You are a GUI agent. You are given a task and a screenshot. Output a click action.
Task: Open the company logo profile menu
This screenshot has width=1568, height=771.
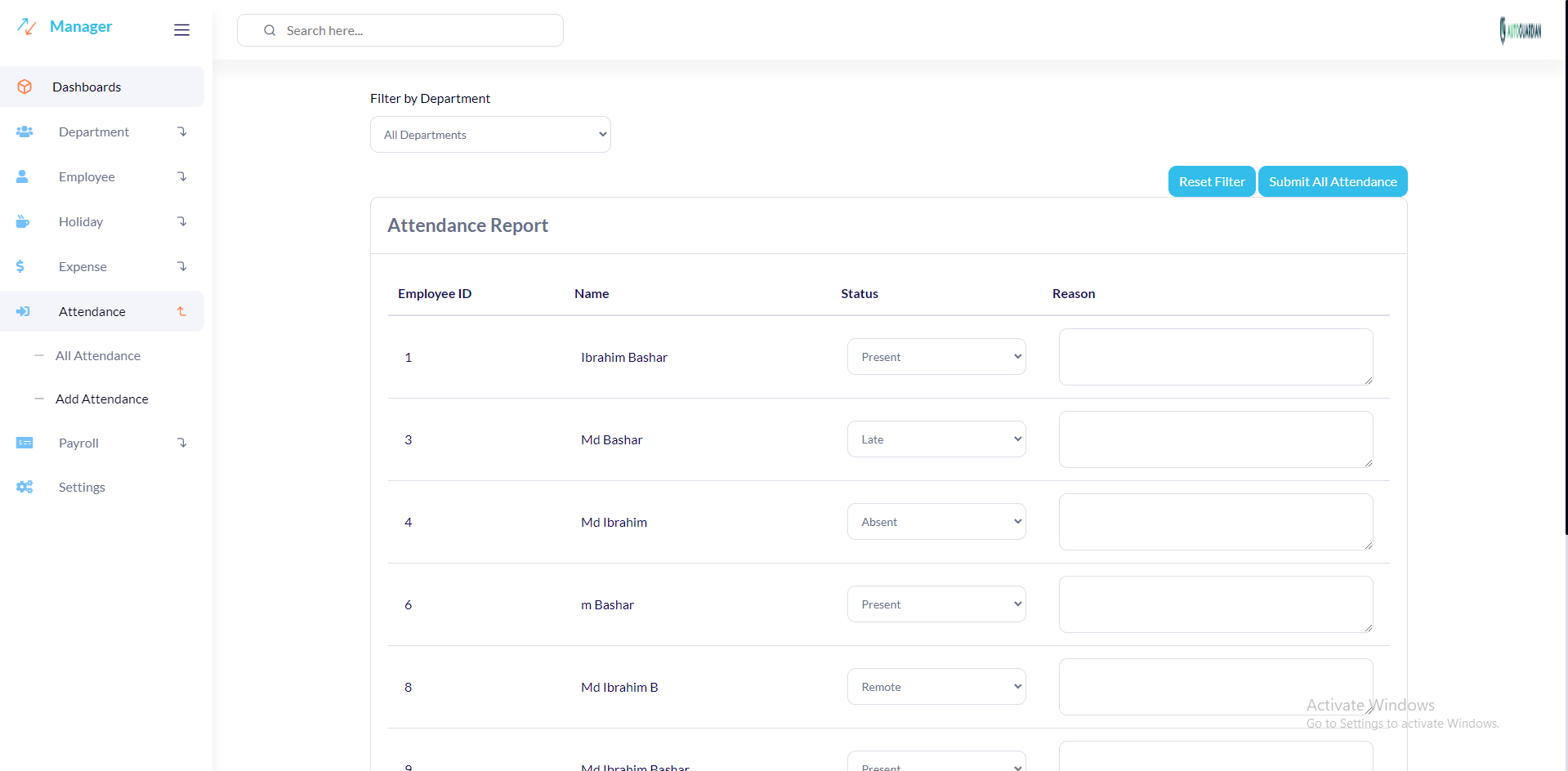(x=1520, y=31)
